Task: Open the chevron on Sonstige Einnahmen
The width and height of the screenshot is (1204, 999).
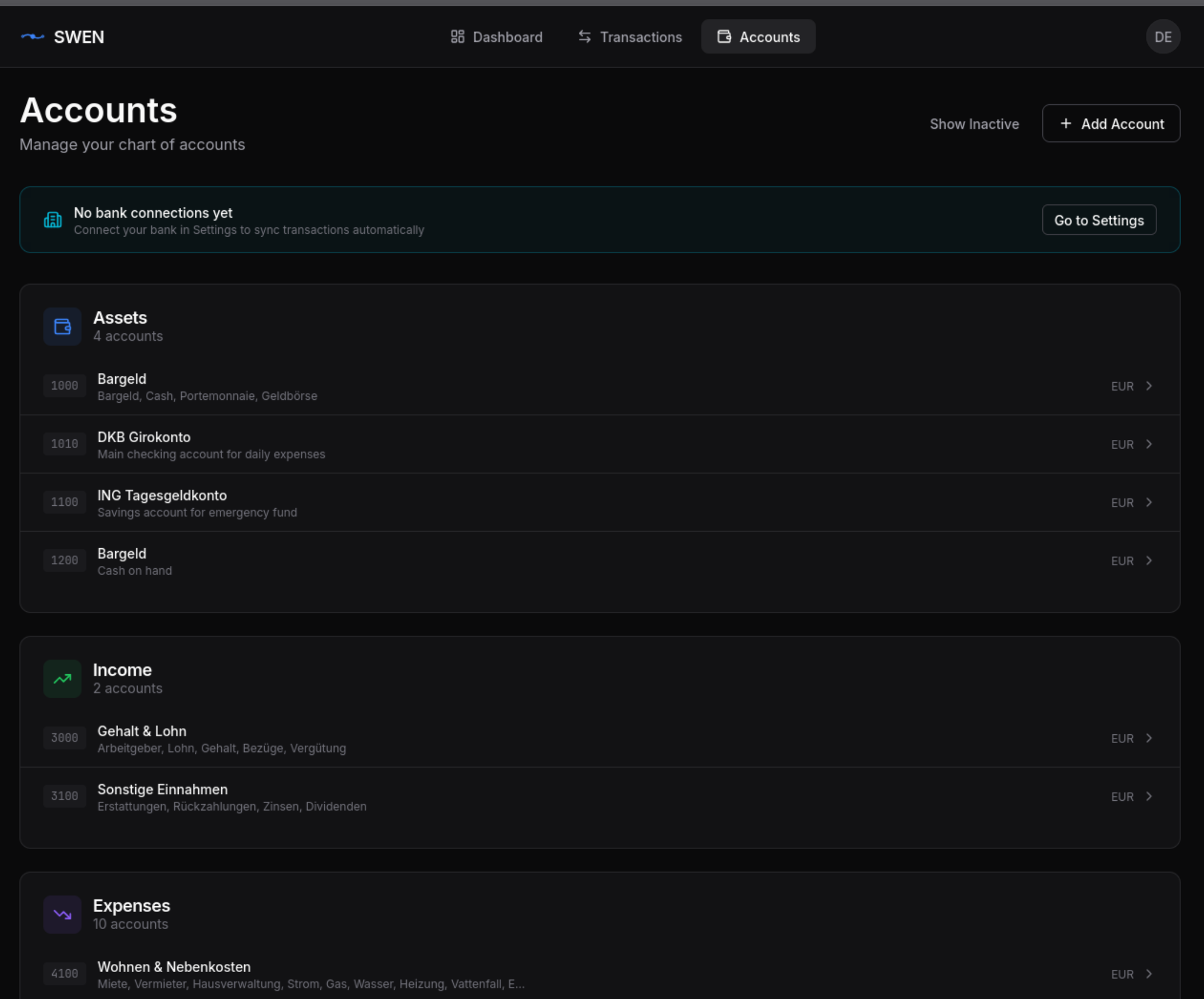Action: tap(1149, 796)
